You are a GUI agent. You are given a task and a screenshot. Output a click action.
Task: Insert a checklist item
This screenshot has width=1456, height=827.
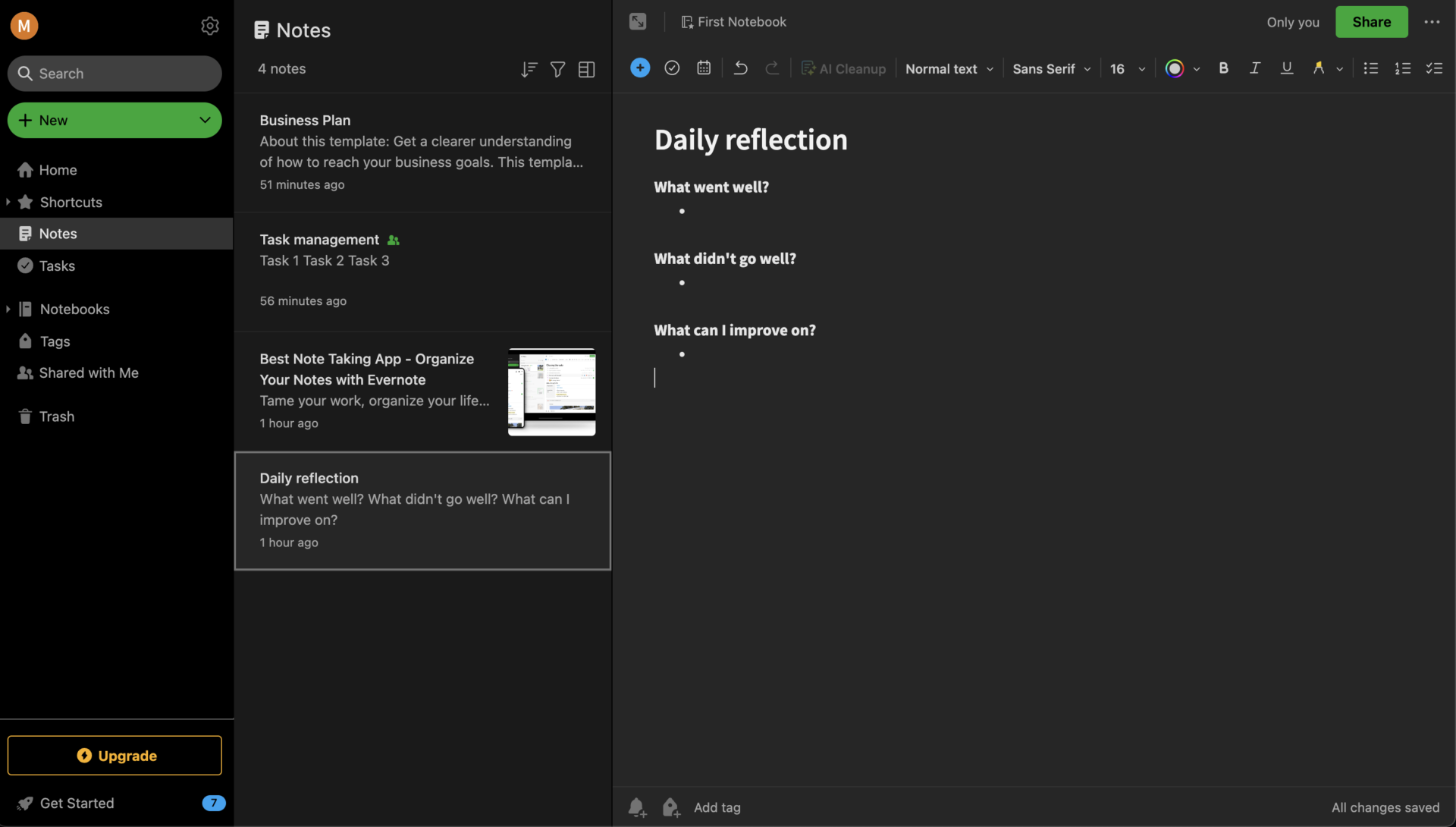[x=1435, y=68]
